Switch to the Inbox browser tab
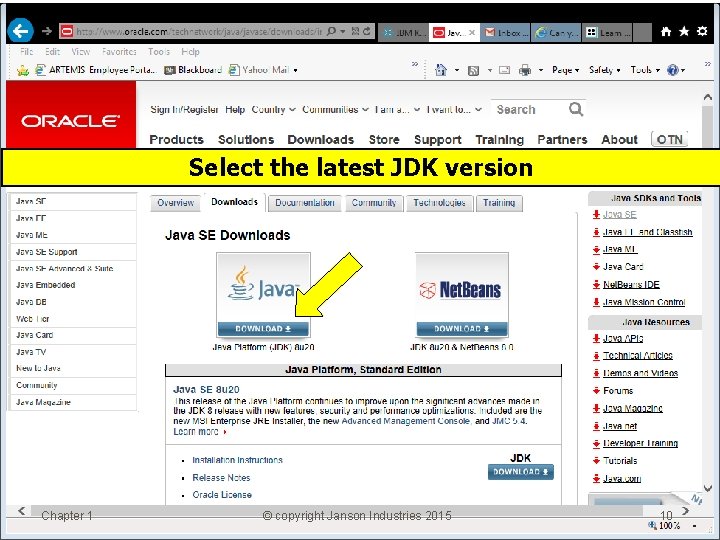This screenshot has width=720, height=540. [x=505, y=33]
